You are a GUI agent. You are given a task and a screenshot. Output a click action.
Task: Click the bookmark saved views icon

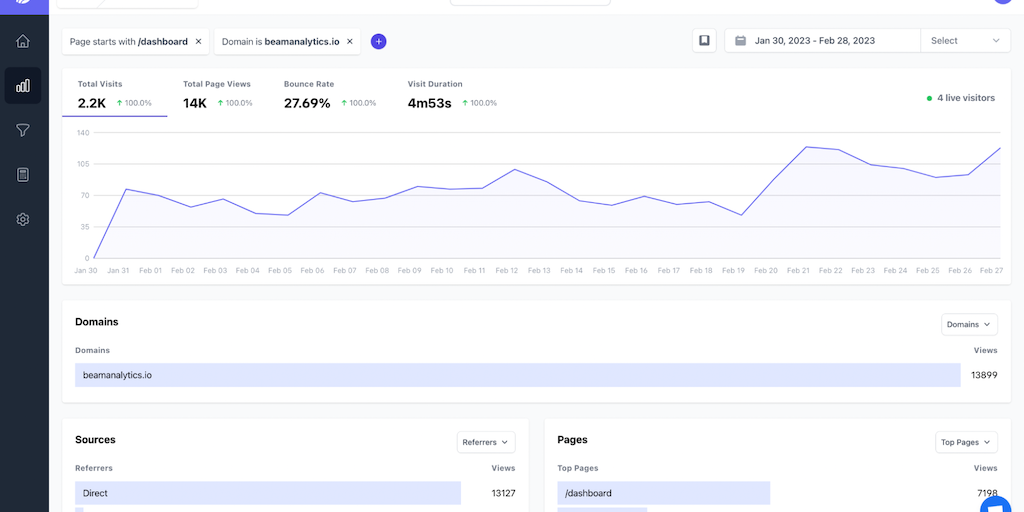(x=704, y=41)
